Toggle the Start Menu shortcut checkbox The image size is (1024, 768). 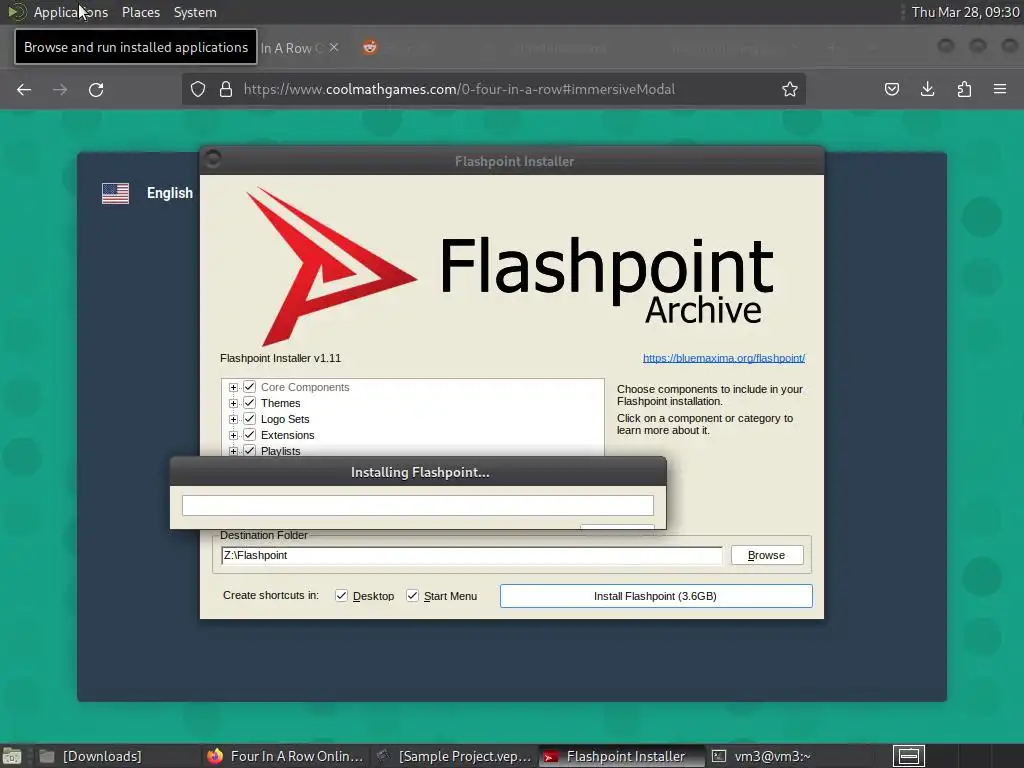tap(412, 596)
